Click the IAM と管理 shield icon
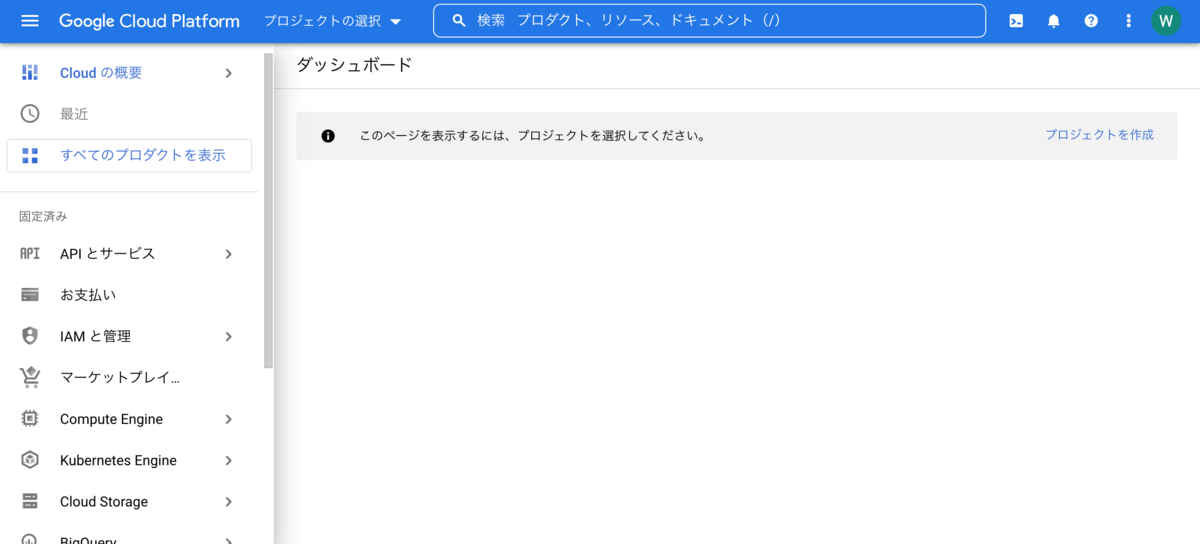 pyautogui.click(x=30, y=336)
